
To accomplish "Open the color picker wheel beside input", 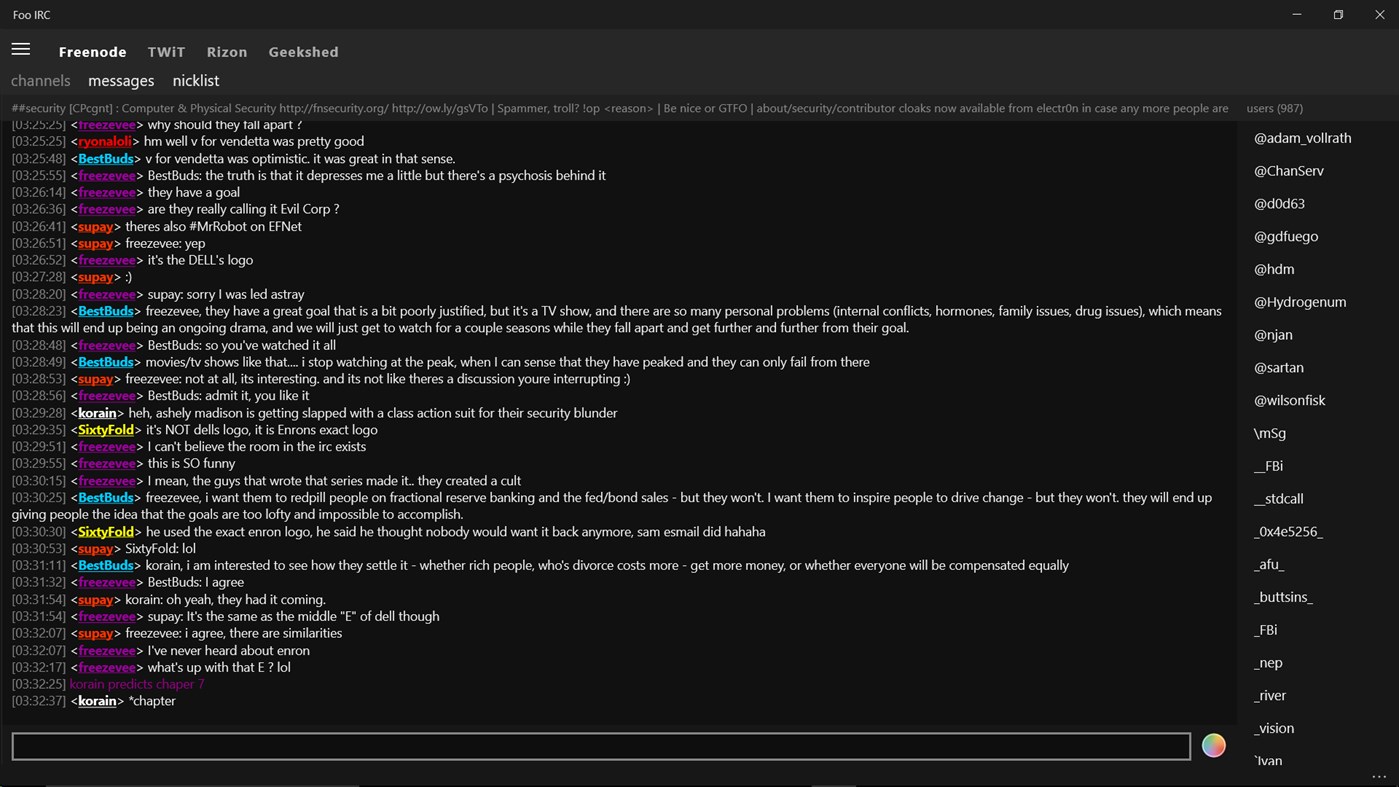I will pyautogui.click(x=1213, y=745).
